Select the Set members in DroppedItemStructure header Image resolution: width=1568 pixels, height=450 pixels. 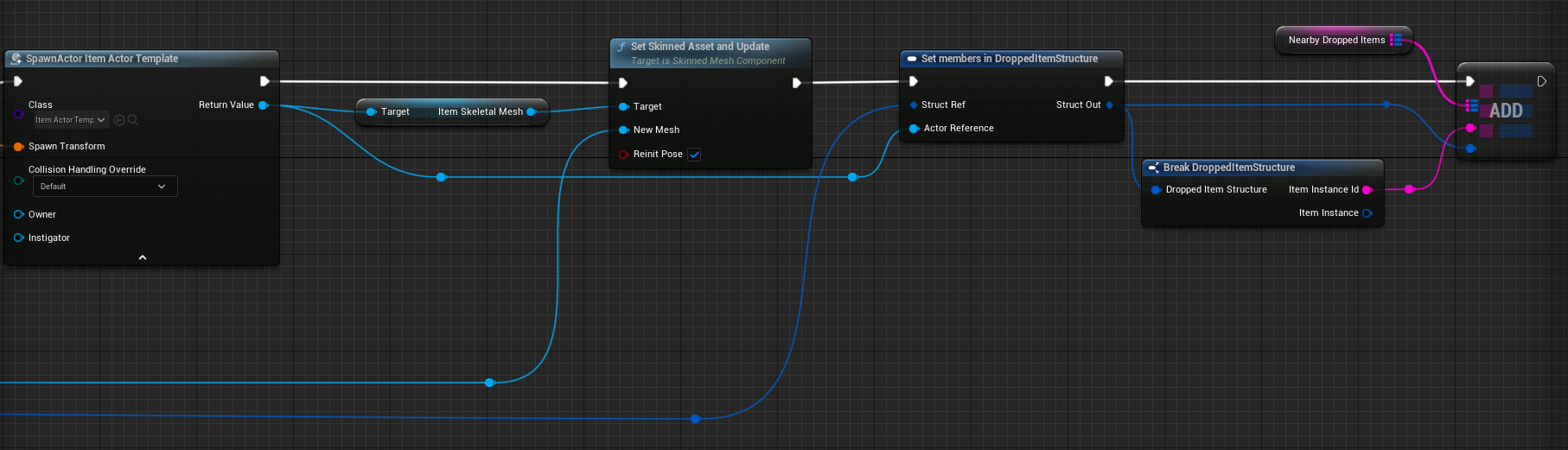pyautogui.click(x=1010, y=59)
